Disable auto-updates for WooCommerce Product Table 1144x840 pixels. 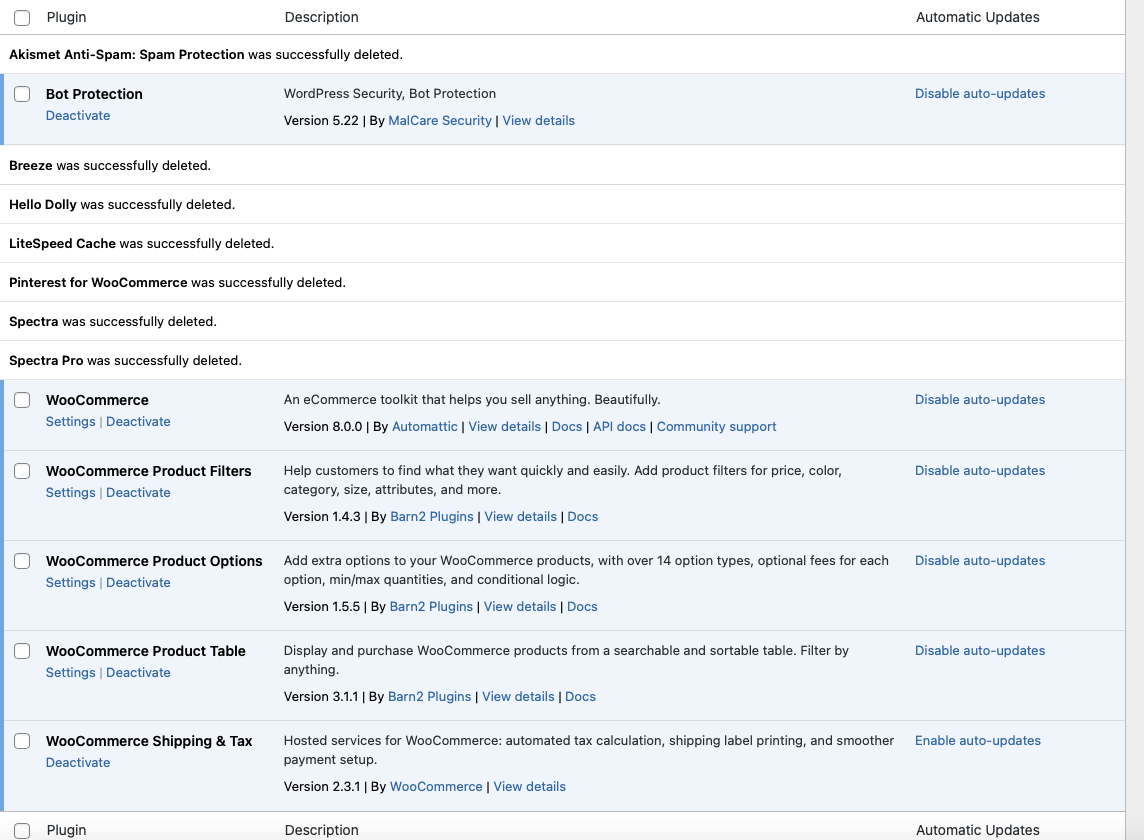tap(980, 650)
